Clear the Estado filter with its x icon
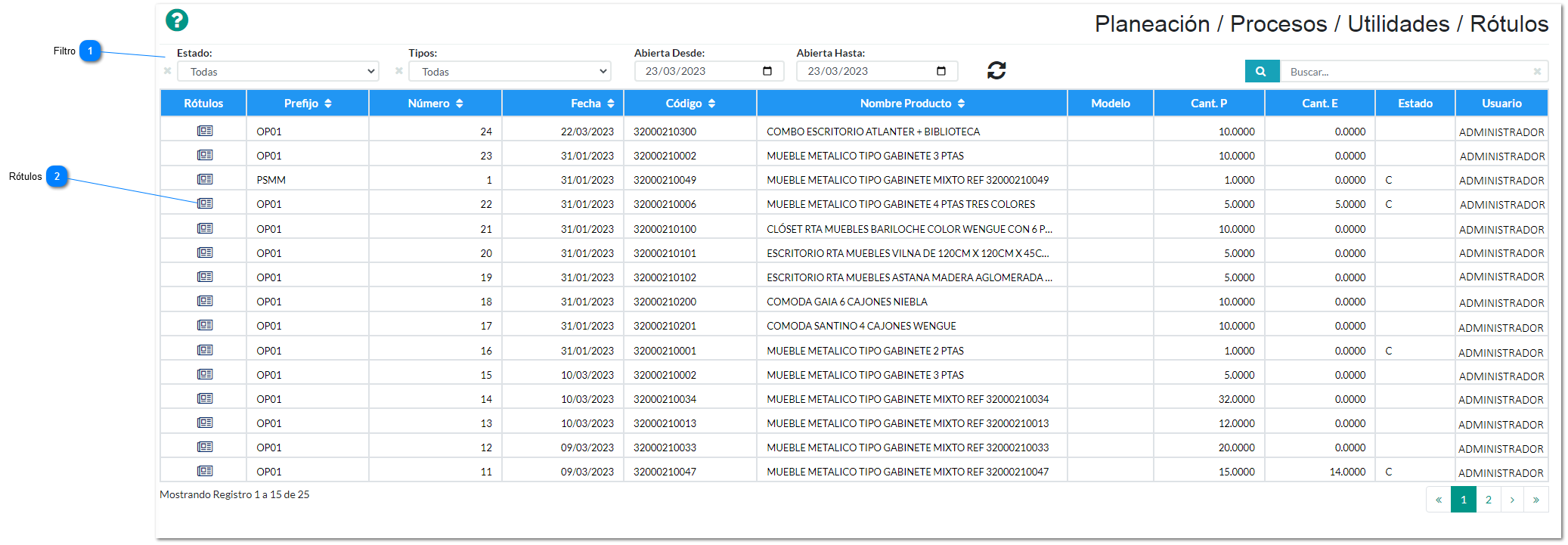The height and width of the screenshot is (545, 1568). [x=168, y=71]
